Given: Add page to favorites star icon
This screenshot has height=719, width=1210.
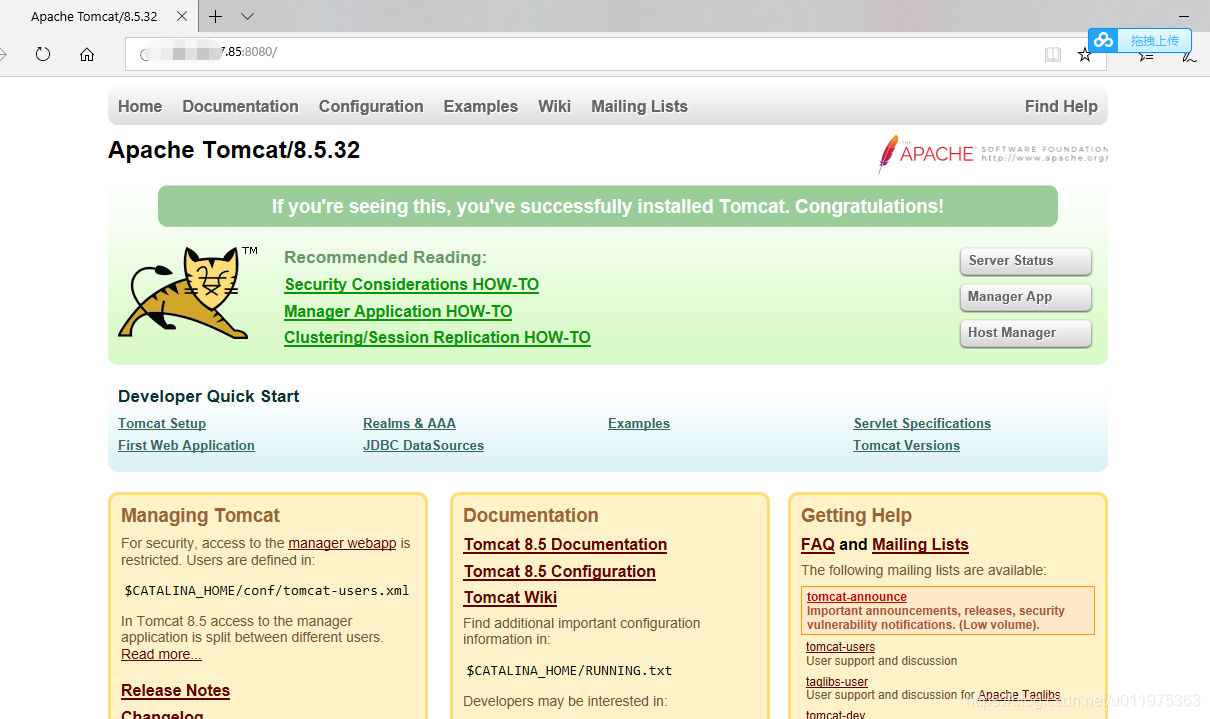Looking at the screenshot, I should [x=1085, y=54].
